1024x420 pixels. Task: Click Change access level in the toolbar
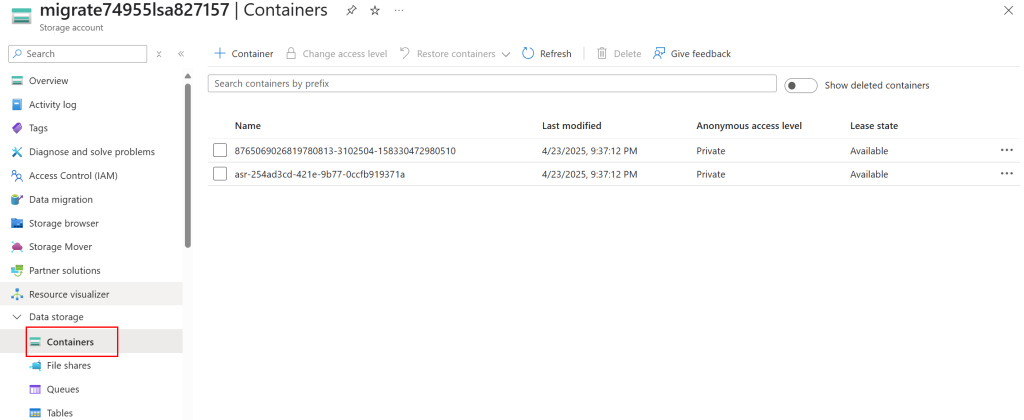click(x=337, y=54)
